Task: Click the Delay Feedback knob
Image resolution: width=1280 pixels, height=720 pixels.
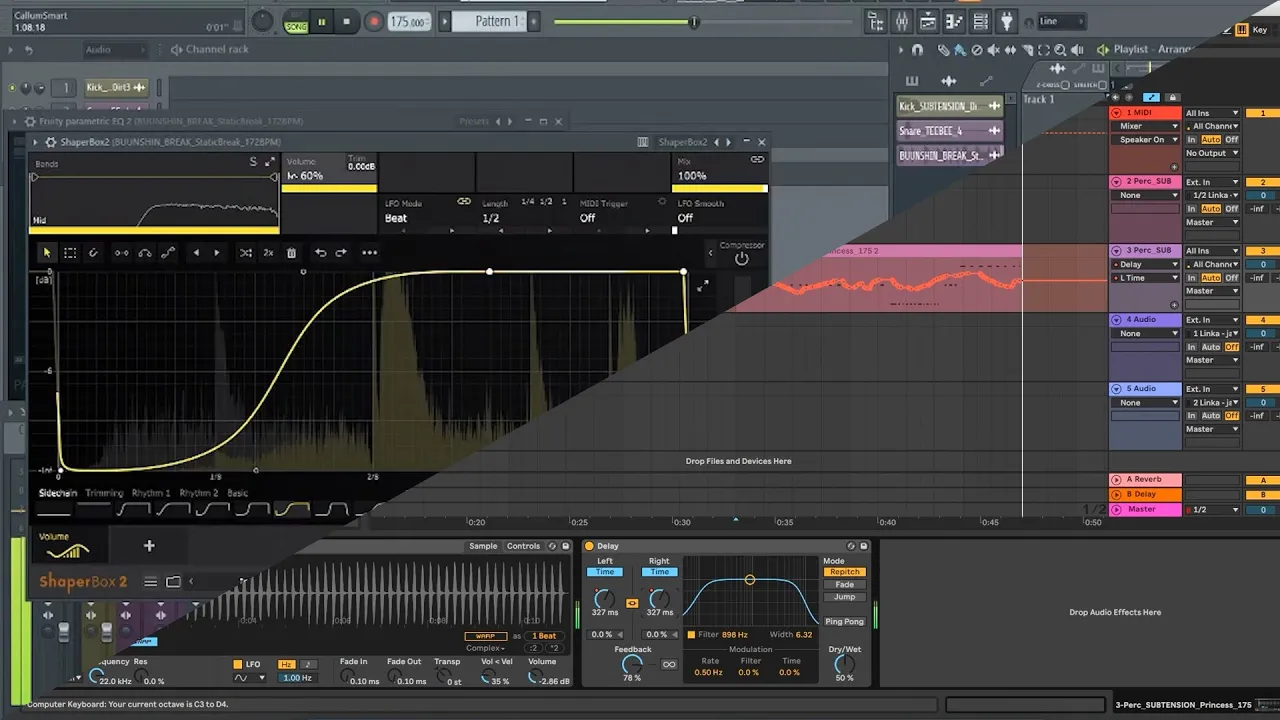Action: tap(632, 664)
